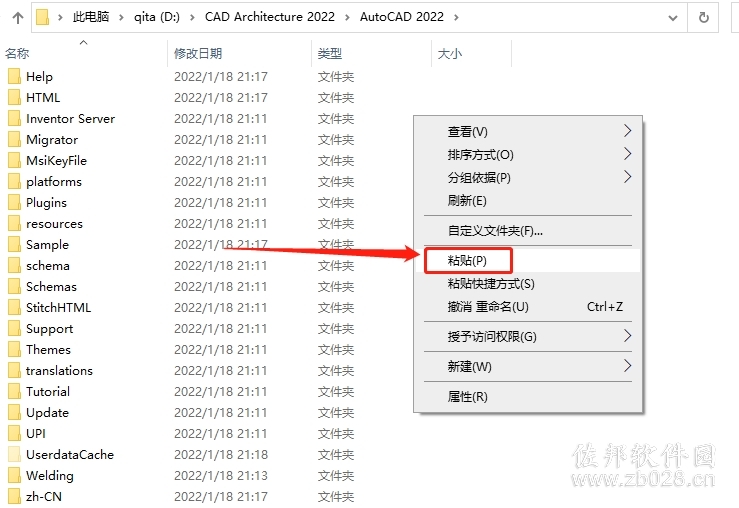Expand chevron after 此电脑 in breadcrumb

coord(122,17)
